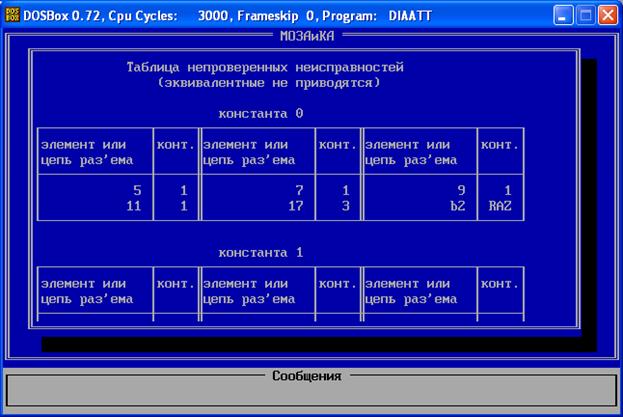Viewport: 623px width, 417px height.
Task: Click contact value 3 beside element 17
Action: [345, 203]
